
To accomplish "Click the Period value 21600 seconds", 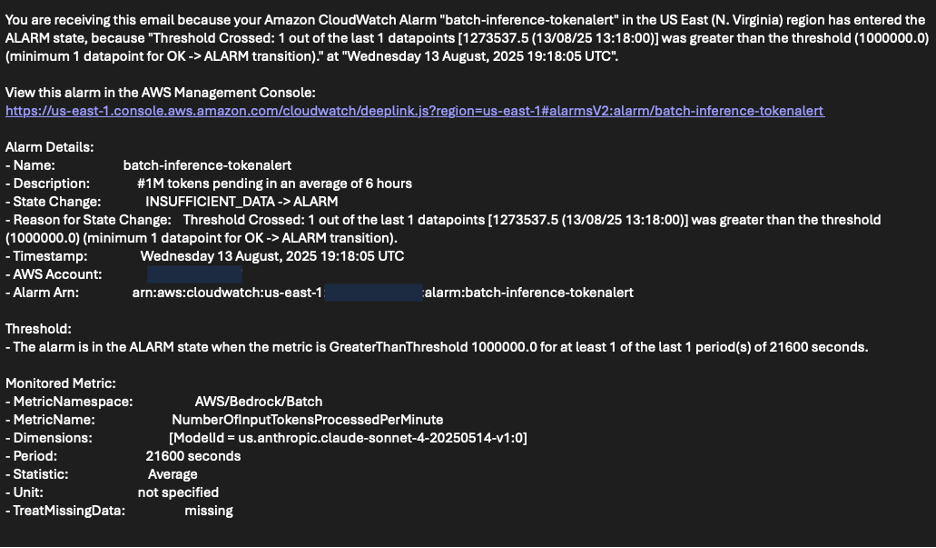I will [193, 456].
